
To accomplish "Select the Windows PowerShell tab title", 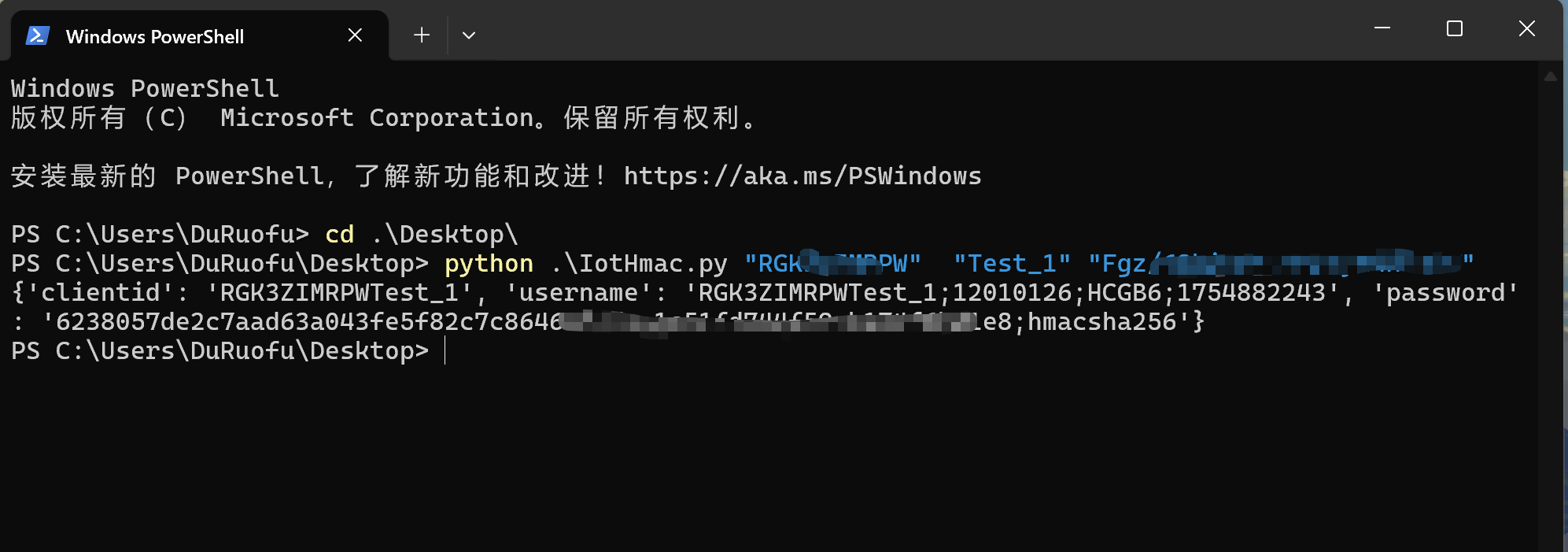I will point(155,37).
